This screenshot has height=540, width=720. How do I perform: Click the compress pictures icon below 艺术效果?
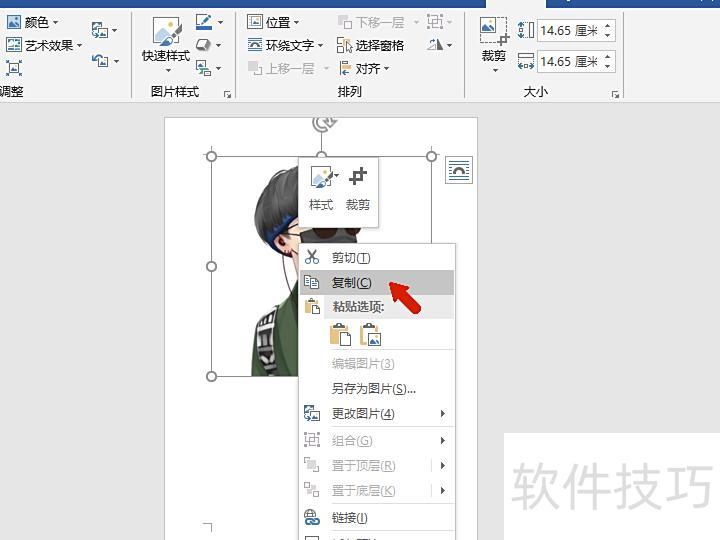[x=14, y=68]
